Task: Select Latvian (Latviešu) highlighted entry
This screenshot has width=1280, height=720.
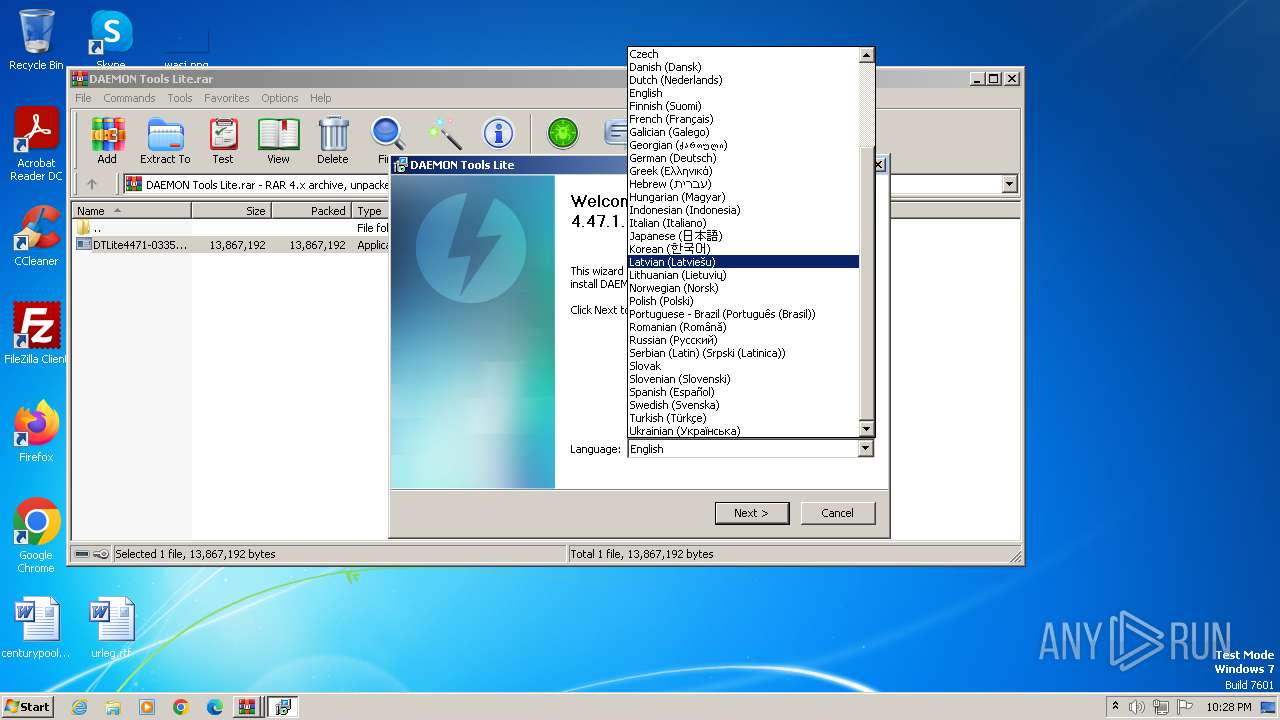Action: click(743, 262)
